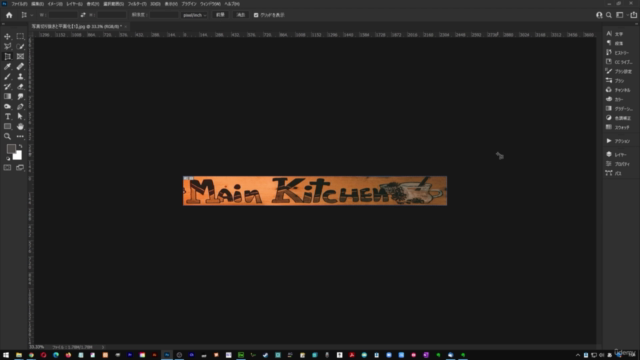Open the 編集 (Edit) menu
Image resolution: width=640 pixels, height=360 pixels.
pos(38,4)
